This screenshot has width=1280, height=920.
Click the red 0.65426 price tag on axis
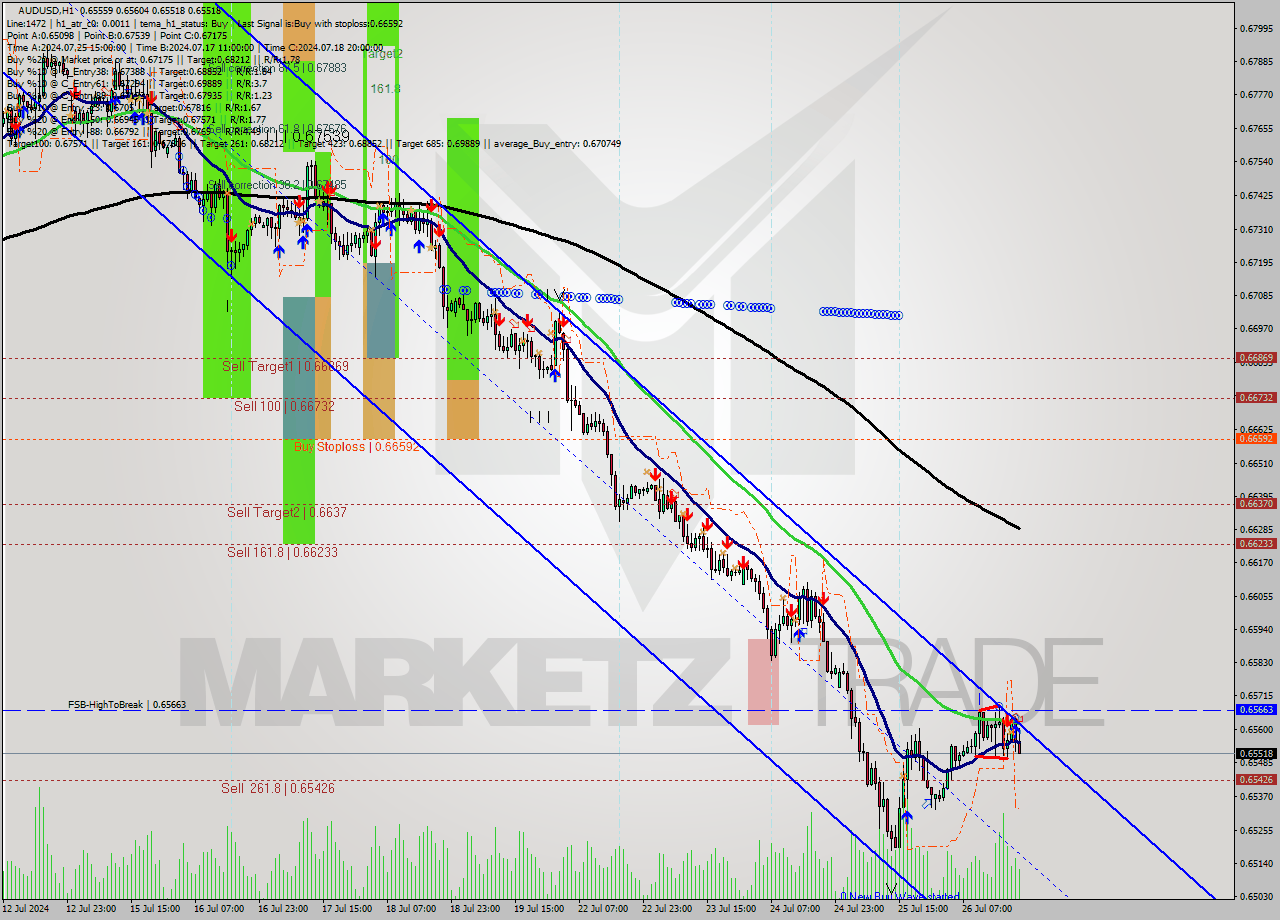(1255, 779)
